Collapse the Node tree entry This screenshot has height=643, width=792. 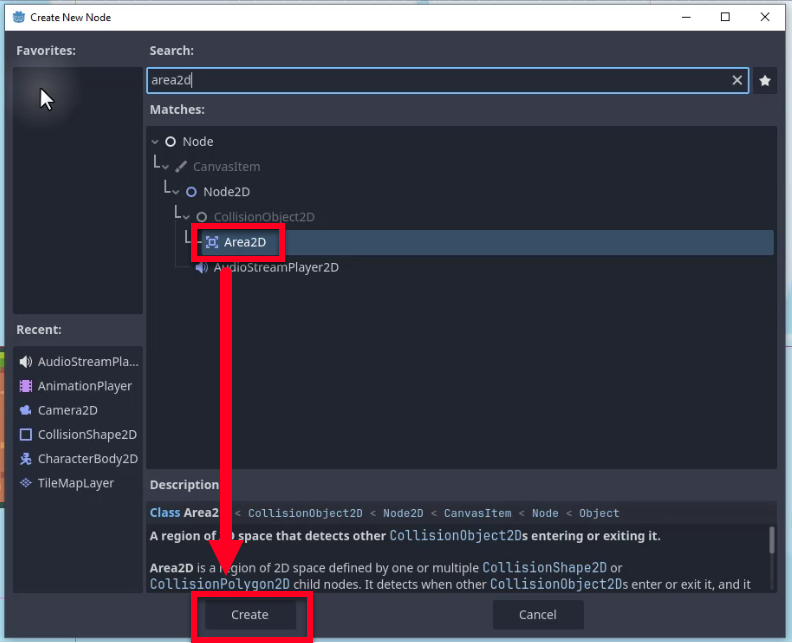tap(155, 142)
